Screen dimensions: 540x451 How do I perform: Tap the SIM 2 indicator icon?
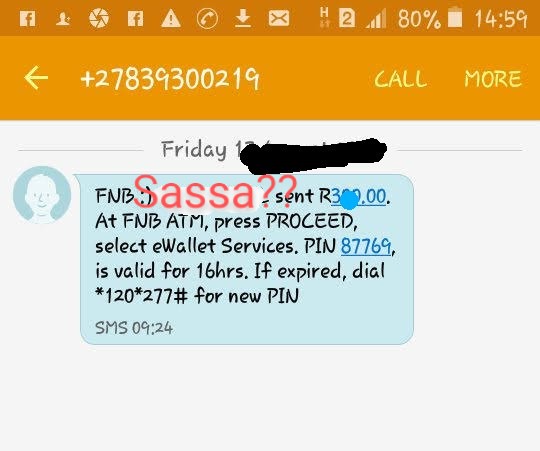coord(347,18)
